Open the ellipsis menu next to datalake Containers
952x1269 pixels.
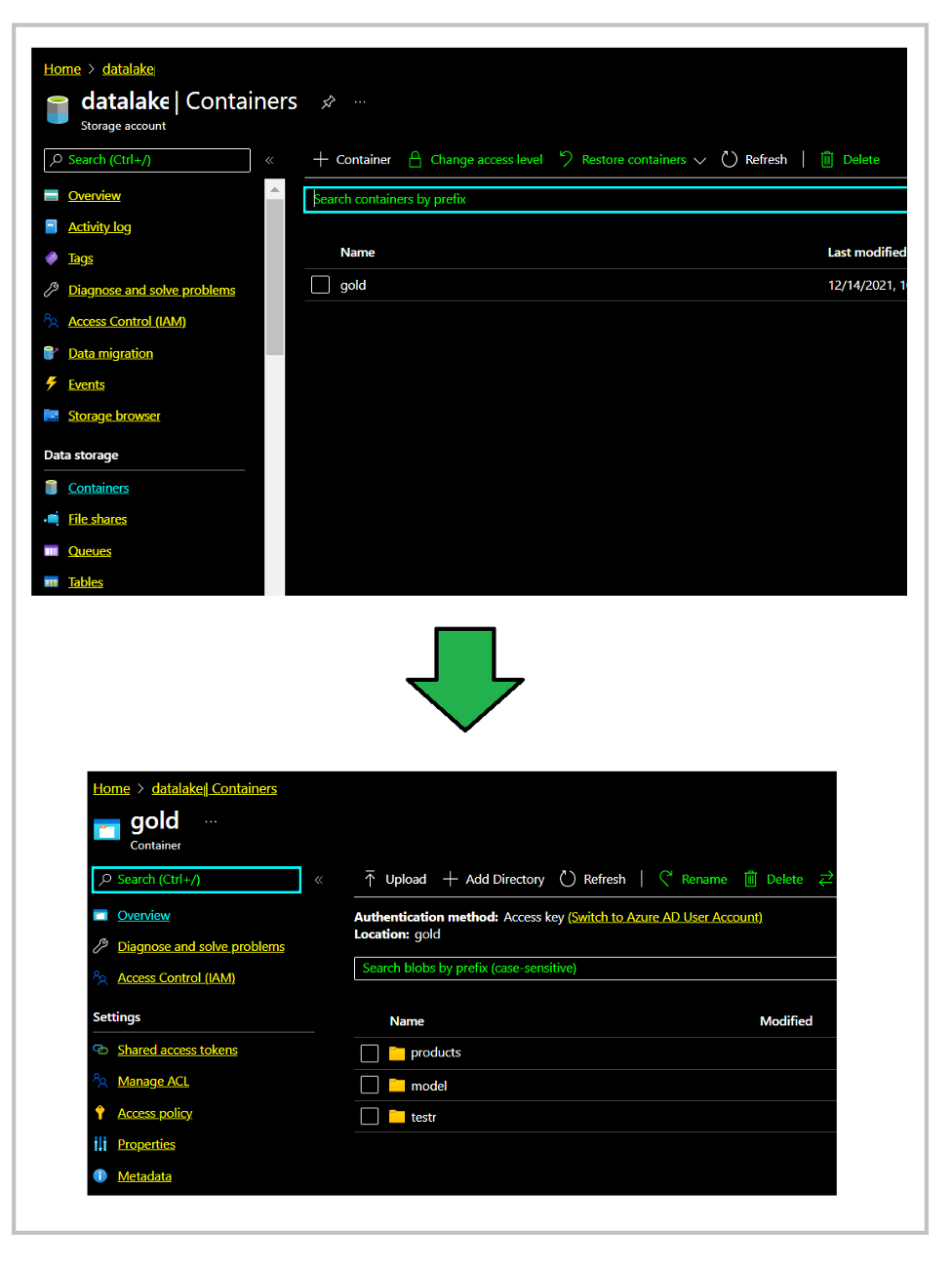pyautogui.click(x=359, y=101)
